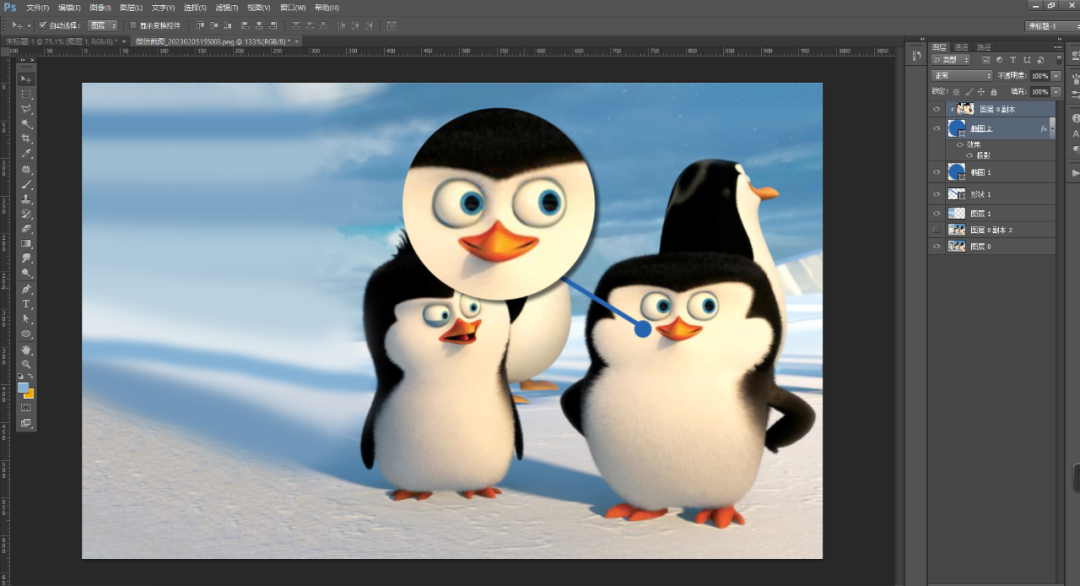Open the 文件(F) menu
Screen dimensions: 1080x586
(x=37, y=8)
